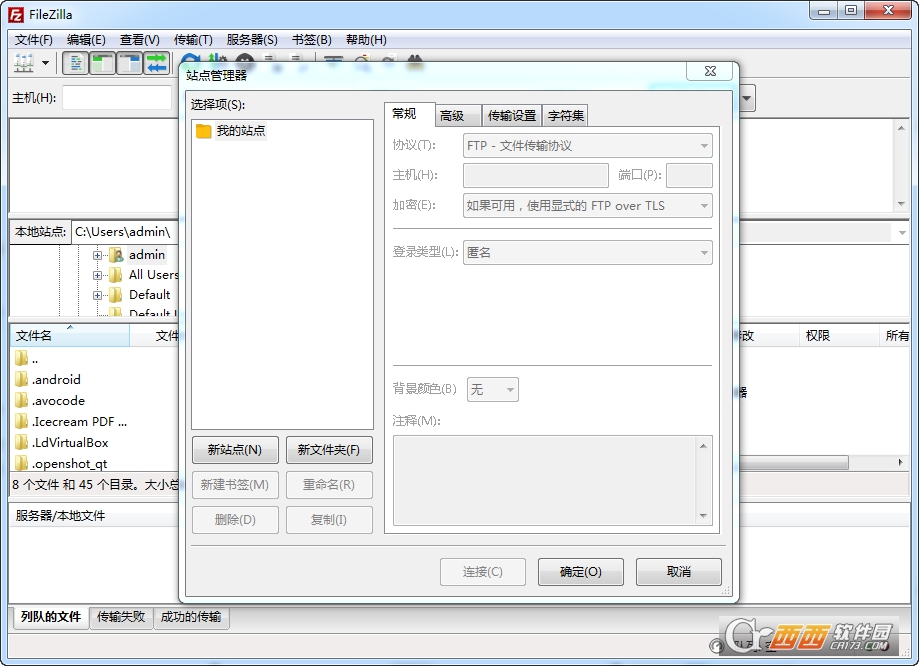Open the 查看(V) menu
The image size is (919, 666).
[139, 40]
